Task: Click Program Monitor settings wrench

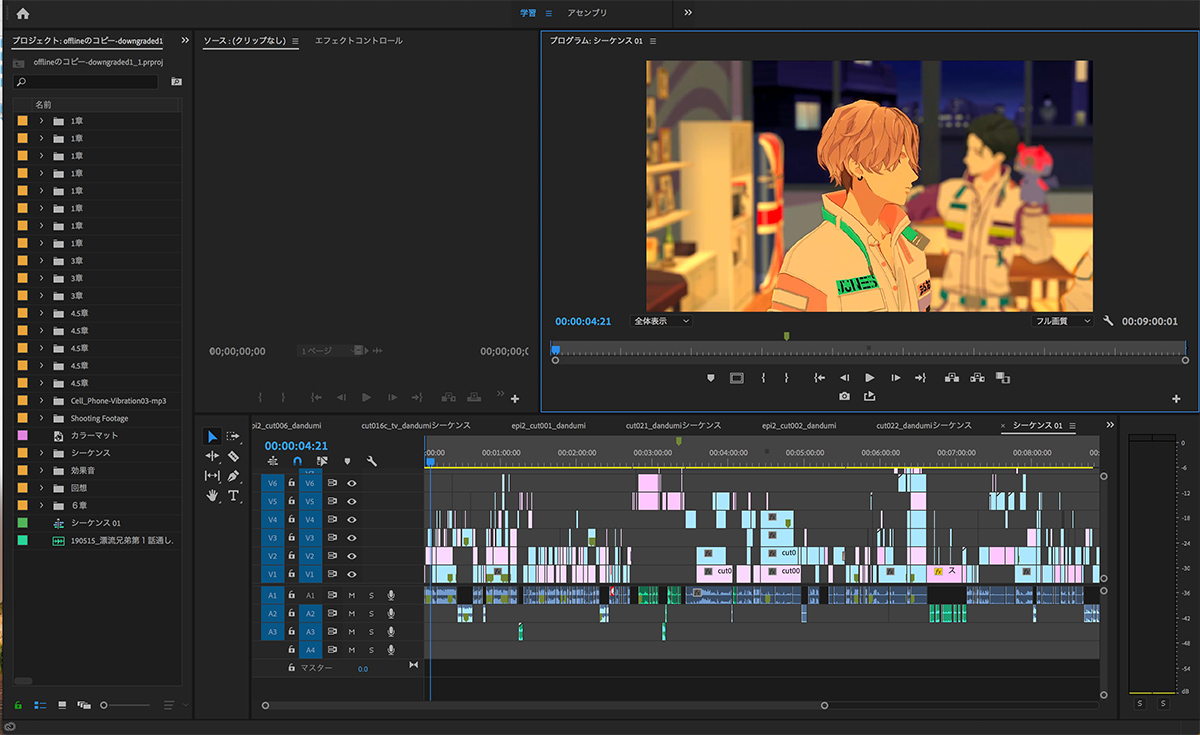Action: pyautogui.click(x=1108, y=321)
